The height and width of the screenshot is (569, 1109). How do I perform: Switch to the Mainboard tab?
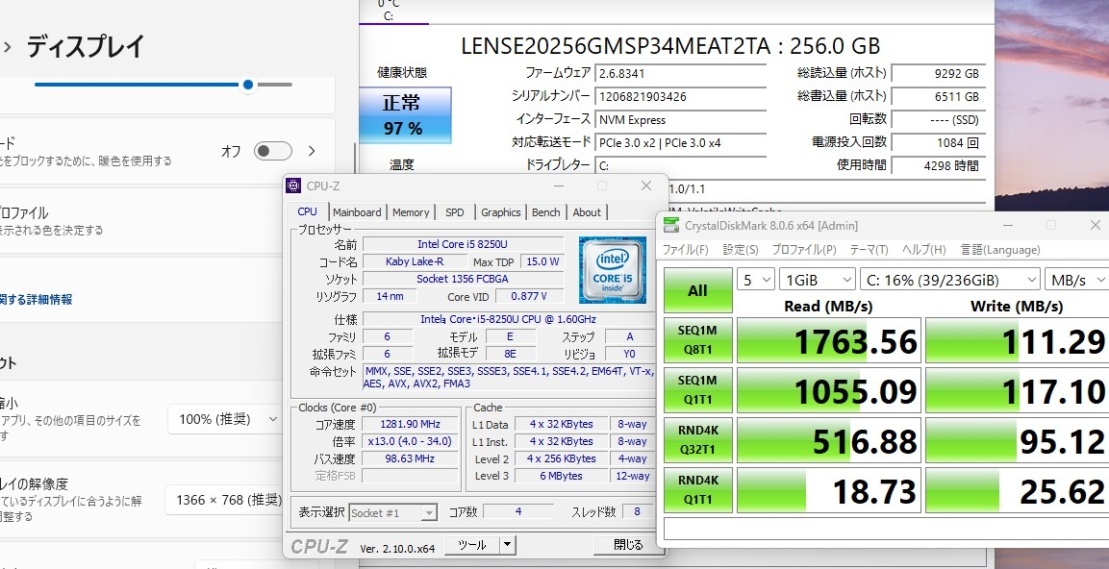click(x=356, y=212)
